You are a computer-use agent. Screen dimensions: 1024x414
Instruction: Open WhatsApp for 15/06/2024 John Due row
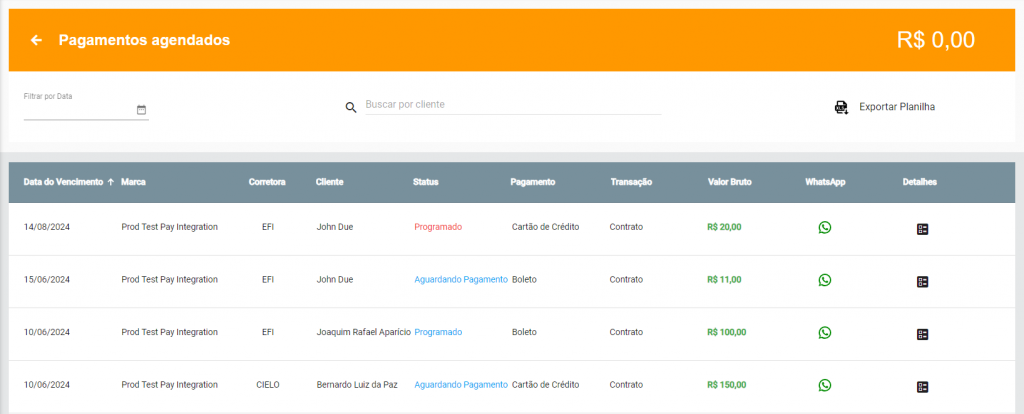point(825,279)
